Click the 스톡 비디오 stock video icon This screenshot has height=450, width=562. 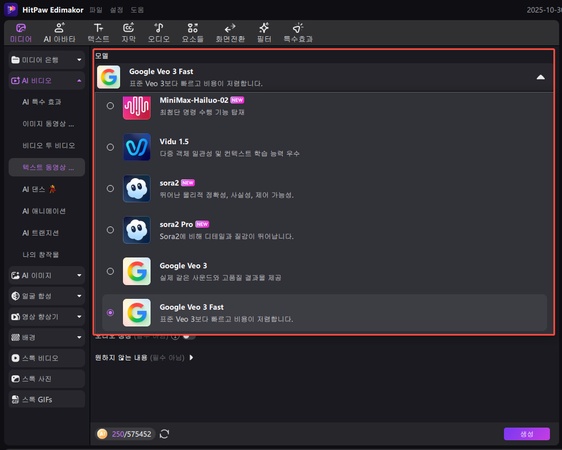click(15, 358)
